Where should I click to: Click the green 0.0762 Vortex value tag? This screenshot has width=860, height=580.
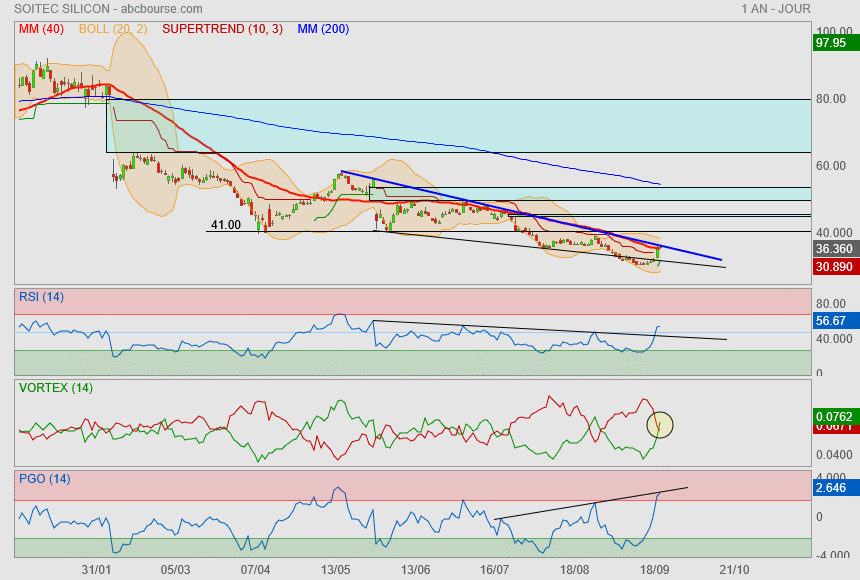pyautogui.click(x=833, y=414)
